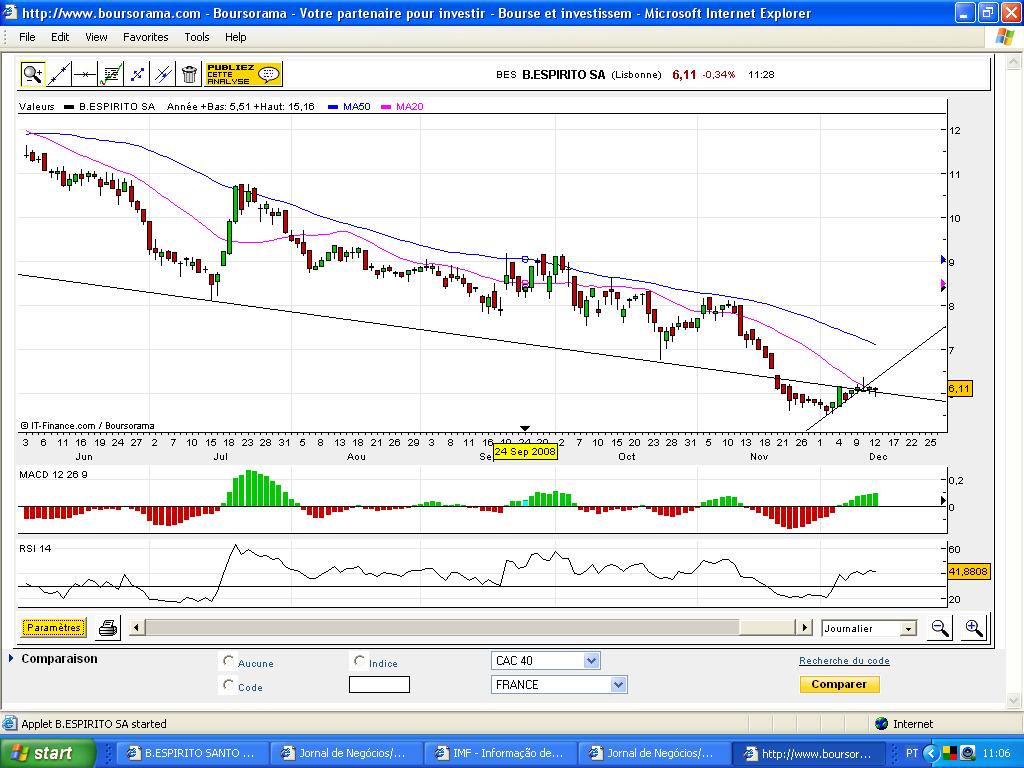
Task: Click the B.ESPIRITO SA stock title
Action: 564,74
